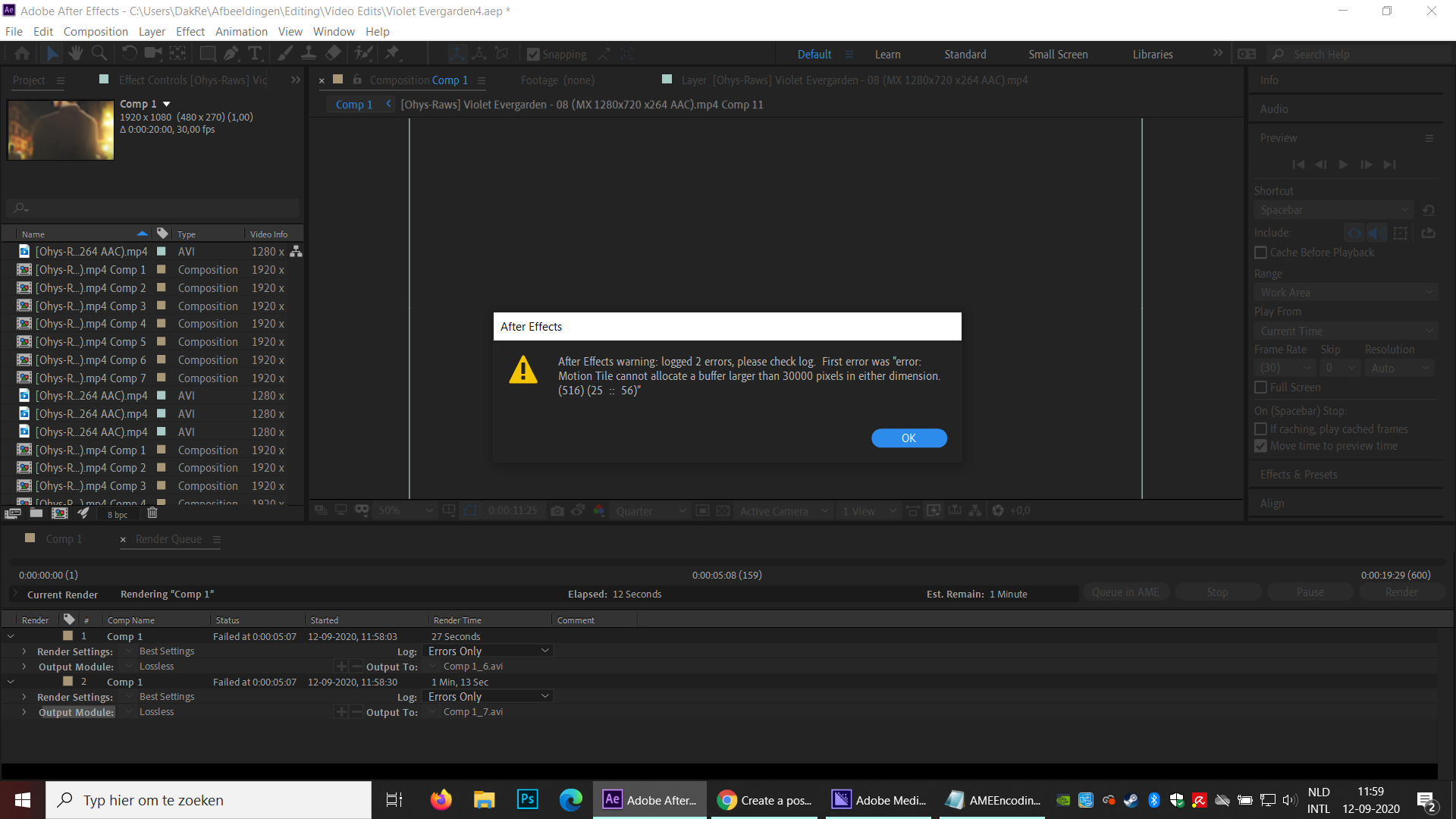Enable Cache Before Playback
Screen dimensions: 1456x819
click(1261, 252)
